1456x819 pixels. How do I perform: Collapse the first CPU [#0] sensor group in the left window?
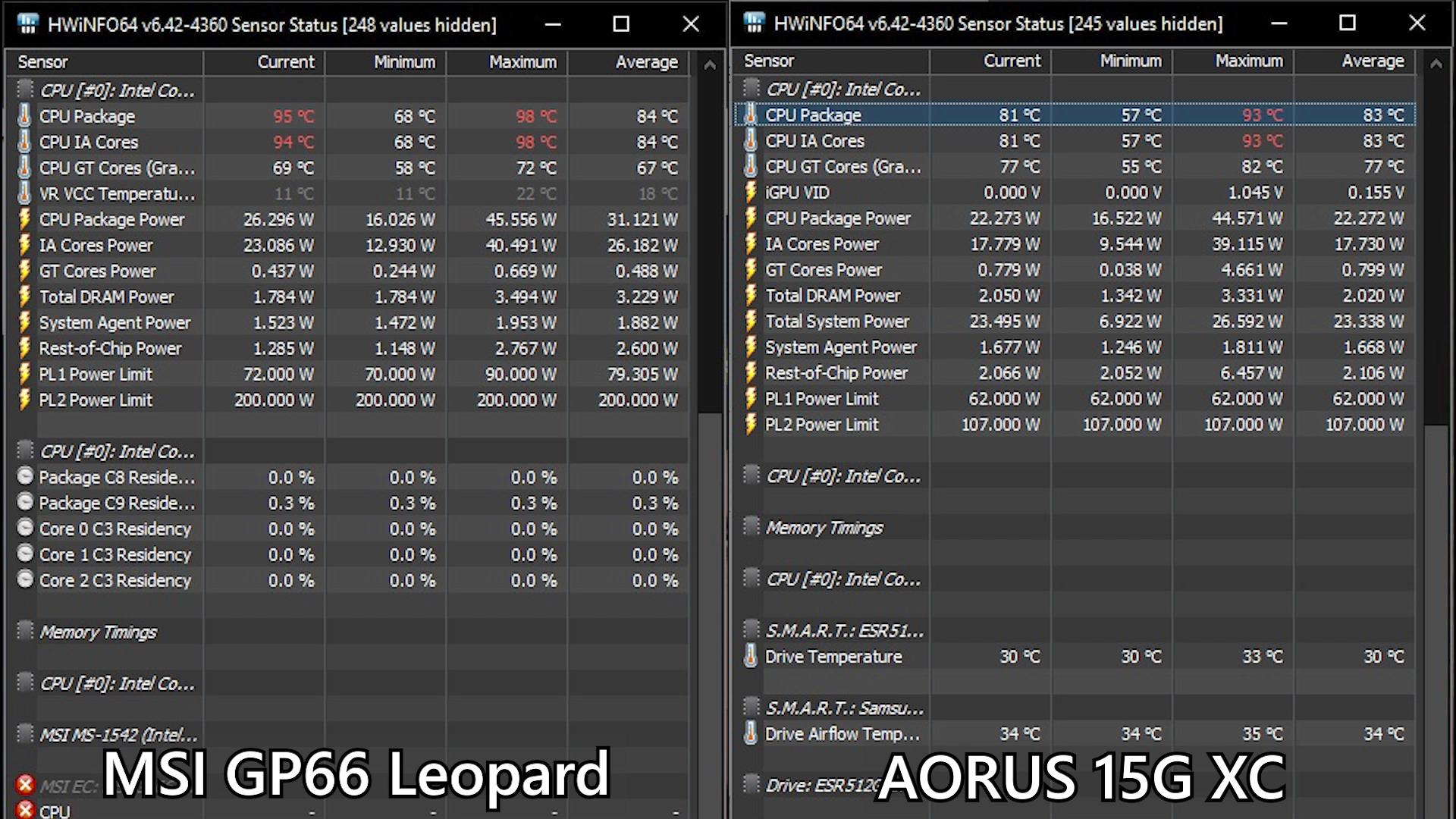pyautogui.click(x=26, y=89)
